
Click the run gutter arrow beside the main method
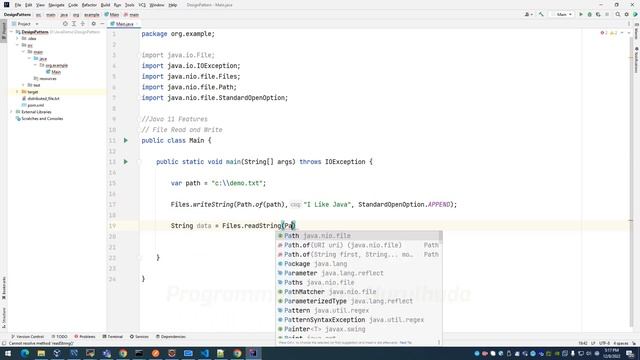click(x=126, y=162)
